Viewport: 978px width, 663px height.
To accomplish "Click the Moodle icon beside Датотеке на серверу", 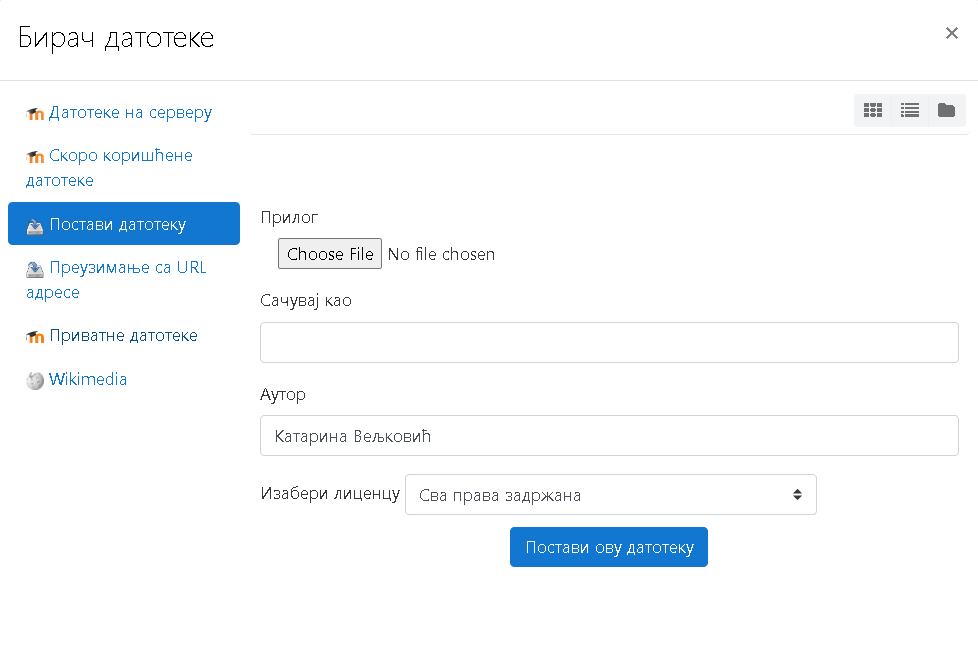I will [x=35, y=114].
